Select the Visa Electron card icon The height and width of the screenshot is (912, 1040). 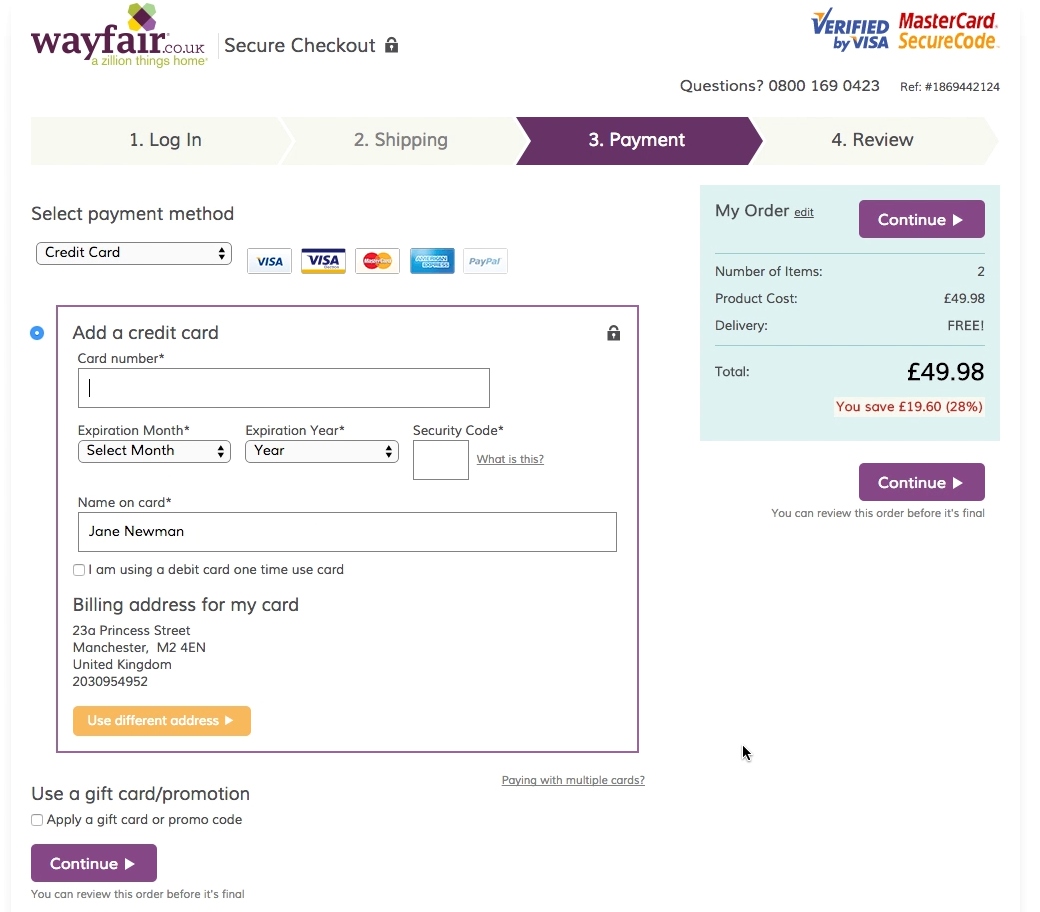pyautogui.click(x=322, y=260)
